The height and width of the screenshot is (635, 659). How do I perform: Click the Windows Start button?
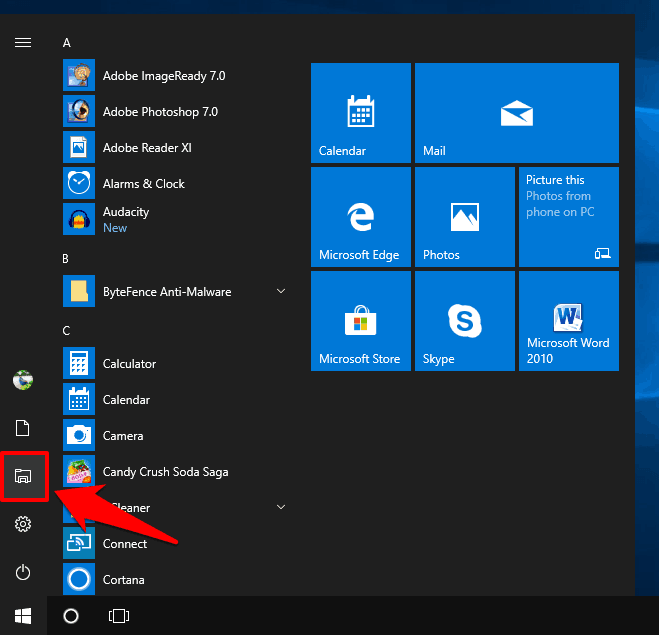[23, 615]
